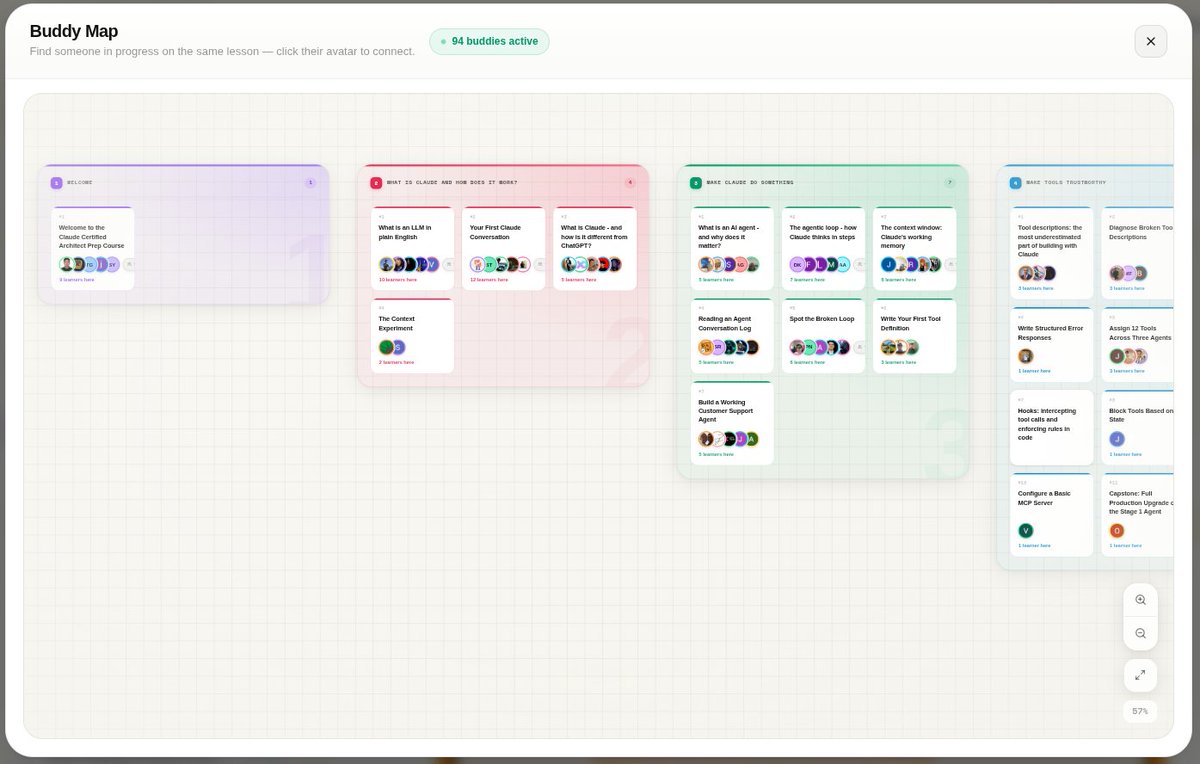Image resolution: width=1200 pixels, height=764 pixels.
Task: Click the 94 buddies active badge
Action: click(489, 41)
